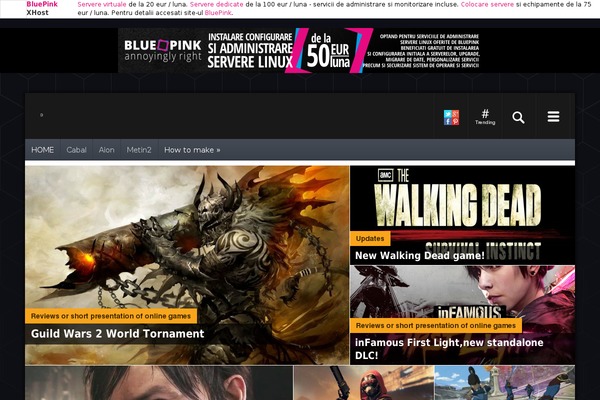Select the Updates tag on Walking Dead
The width and height of the screenshot is (600, 400).
(370, 238)
